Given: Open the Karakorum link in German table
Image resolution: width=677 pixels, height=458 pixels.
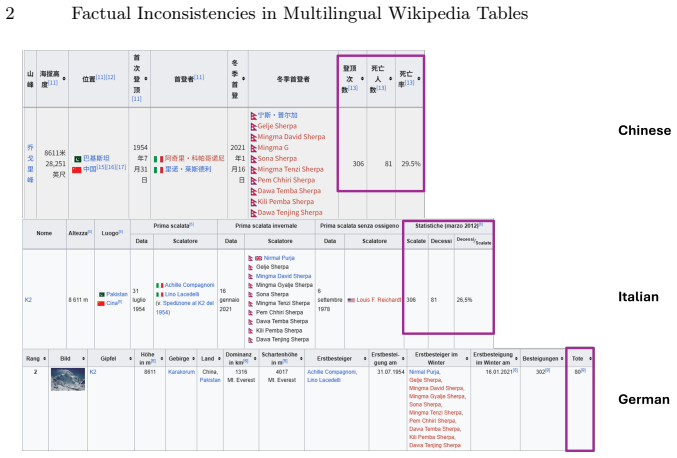Looking at the screenshot, I should pos(181,372).
